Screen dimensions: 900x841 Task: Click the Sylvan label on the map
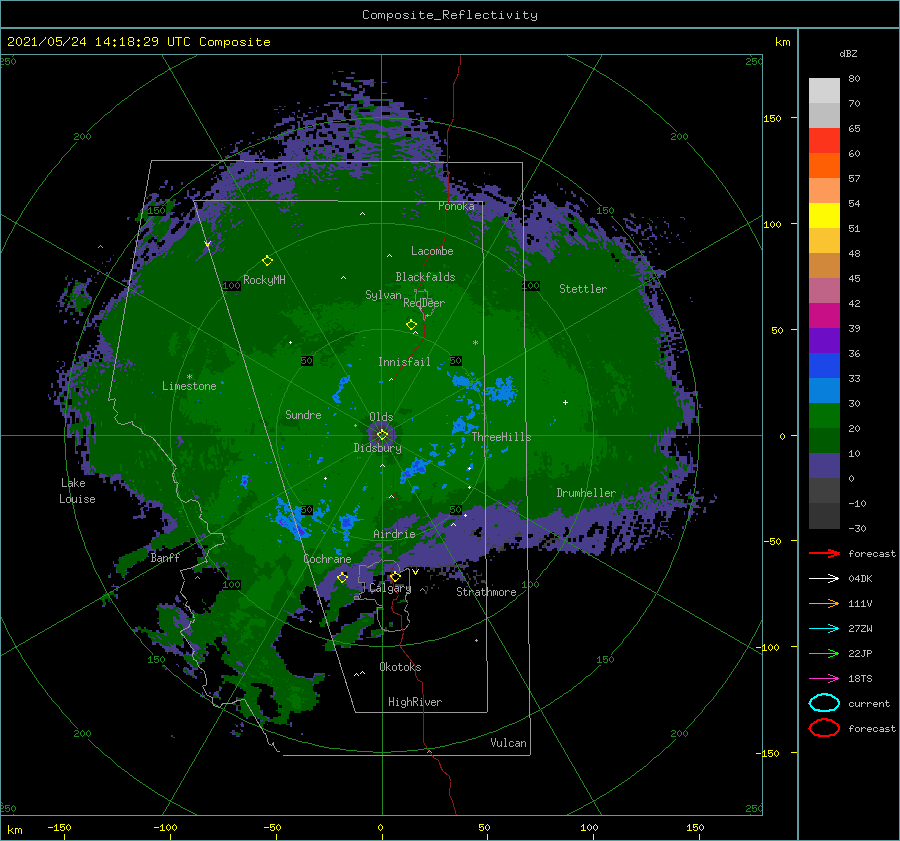tap(383, 295)
